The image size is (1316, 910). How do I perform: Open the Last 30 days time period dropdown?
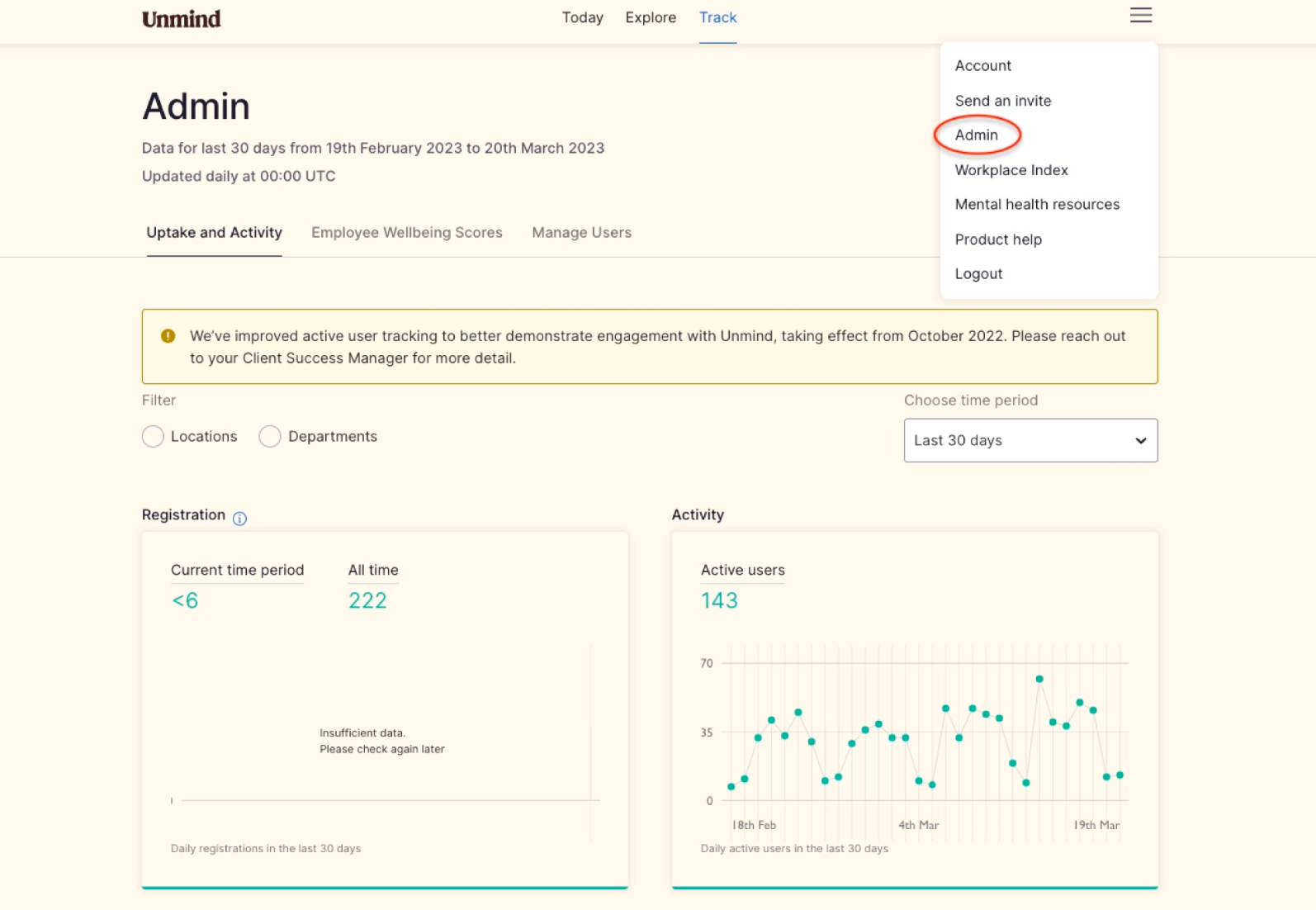point(1030,440)
